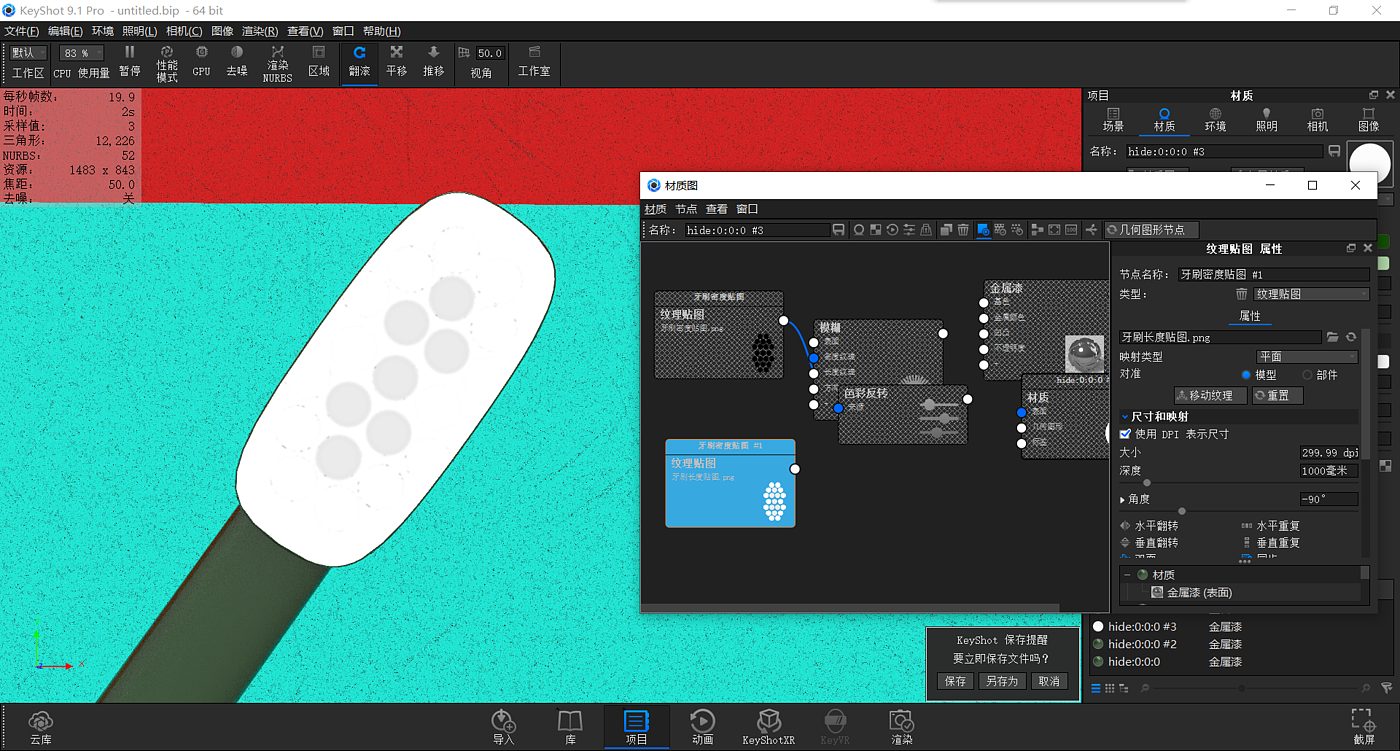Delete node via trash icon beside 类型
Image resolution: width=1400 pixels, height=751 pixels.
(x=1242, y=295)
